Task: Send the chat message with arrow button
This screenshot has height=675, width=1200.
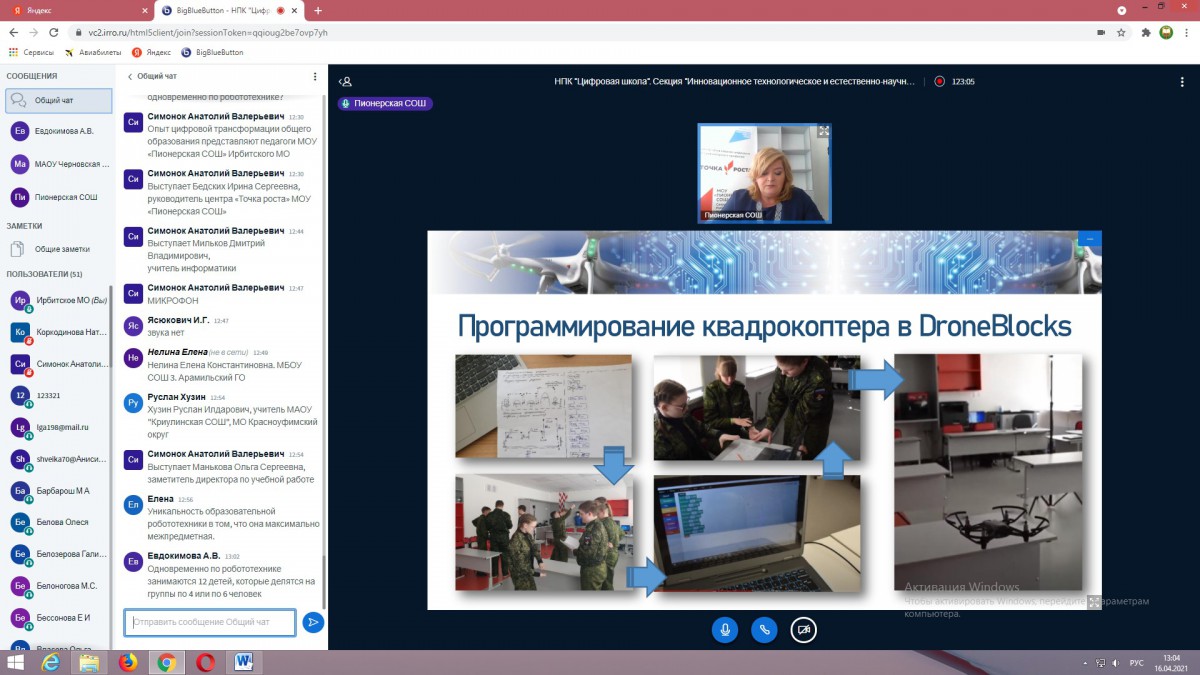Action: (x=313, y=622)
